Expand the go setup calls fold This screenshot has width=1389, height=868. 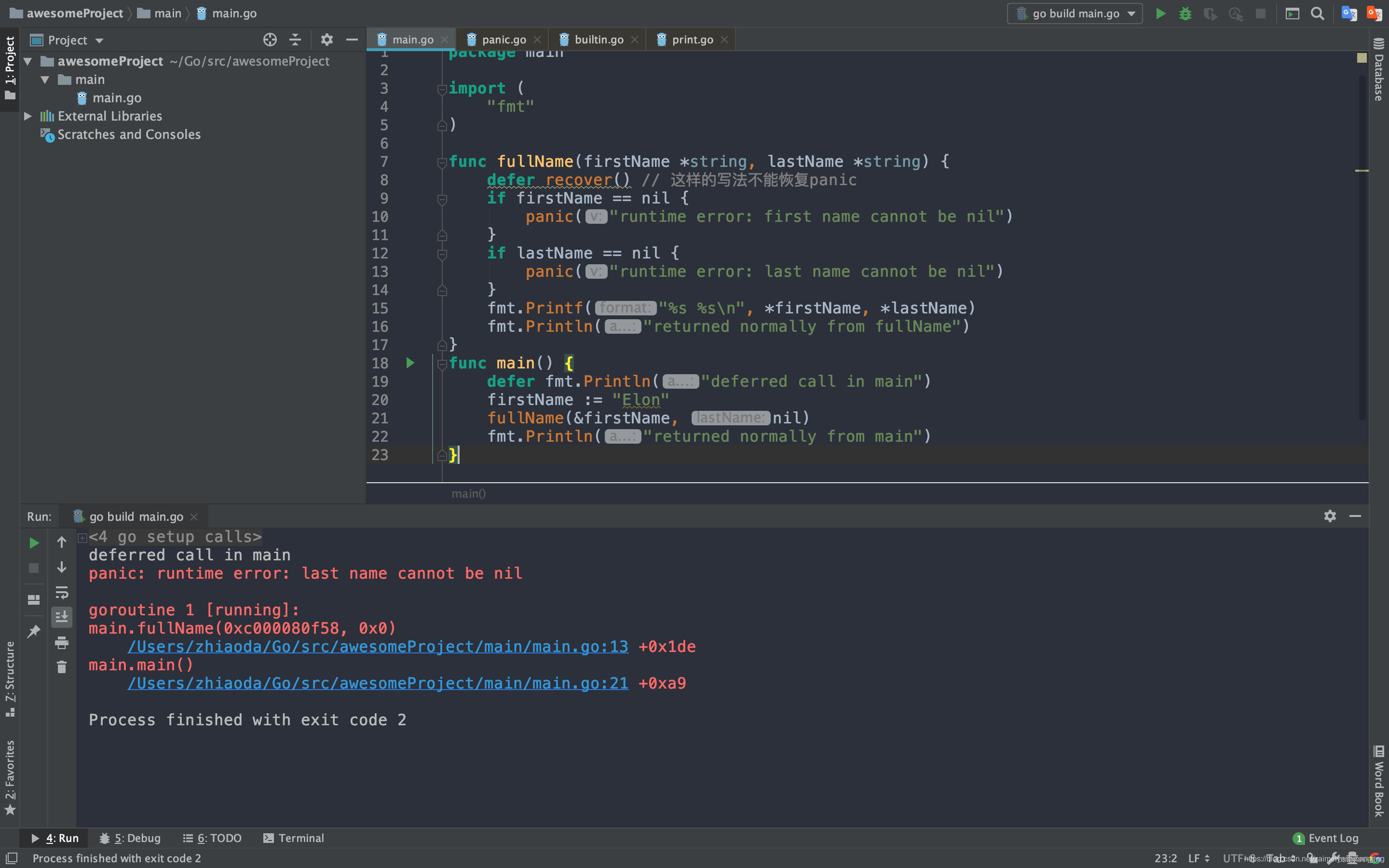[x=82, y=537]
